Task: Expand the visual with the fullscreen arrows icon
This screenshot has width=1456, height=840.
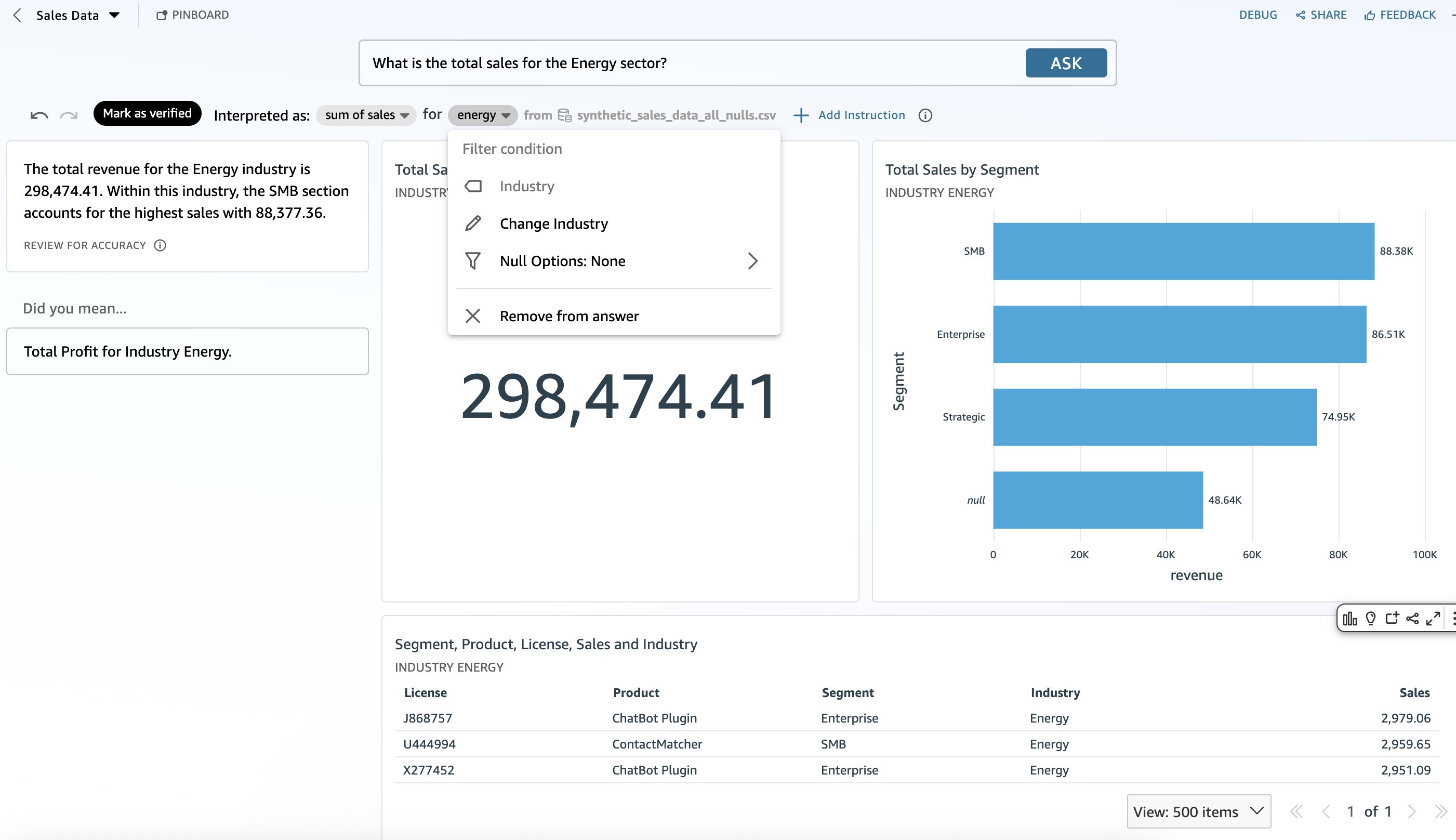Action: point(1433,619)
